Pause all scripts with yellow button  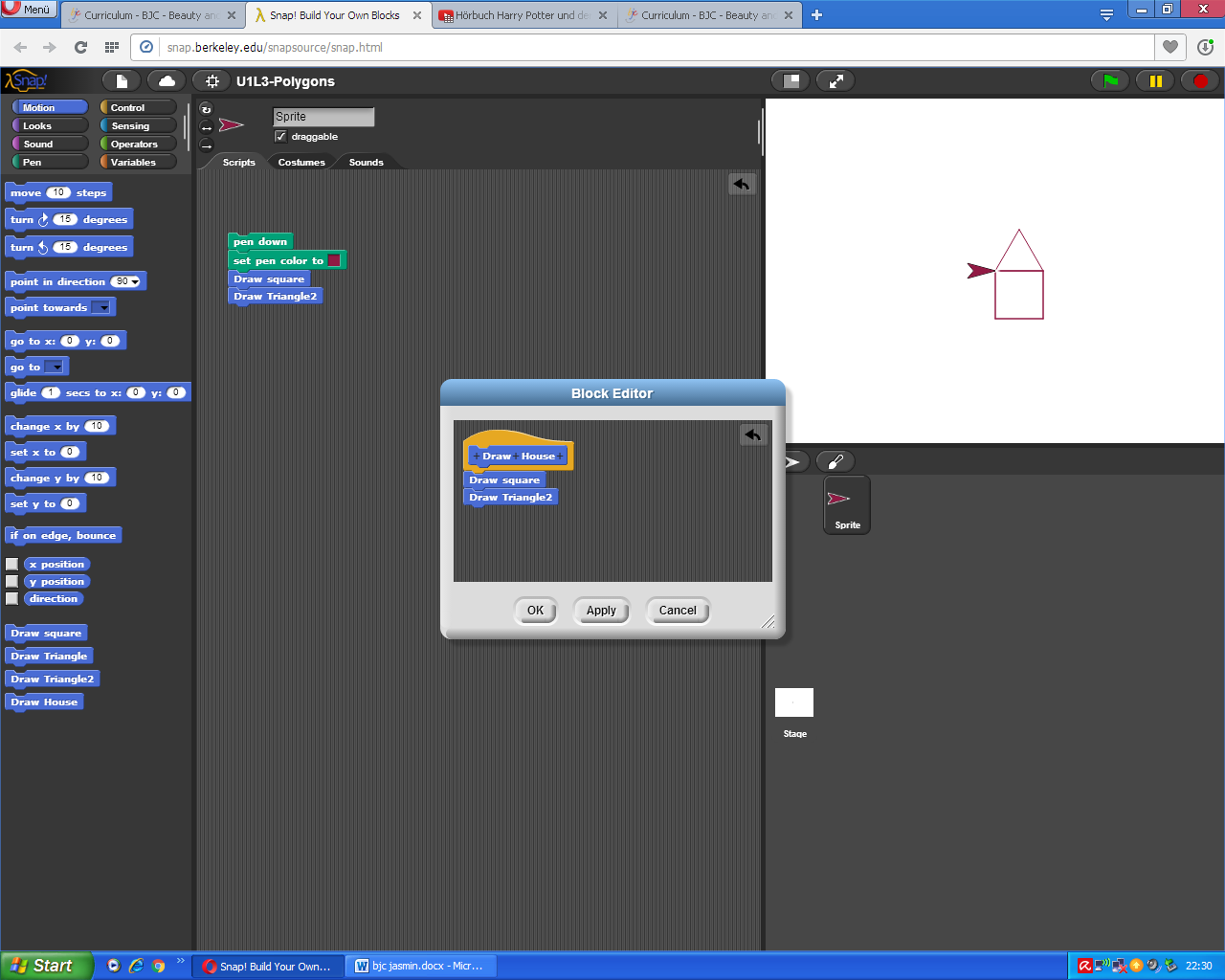pos(1155,81)
